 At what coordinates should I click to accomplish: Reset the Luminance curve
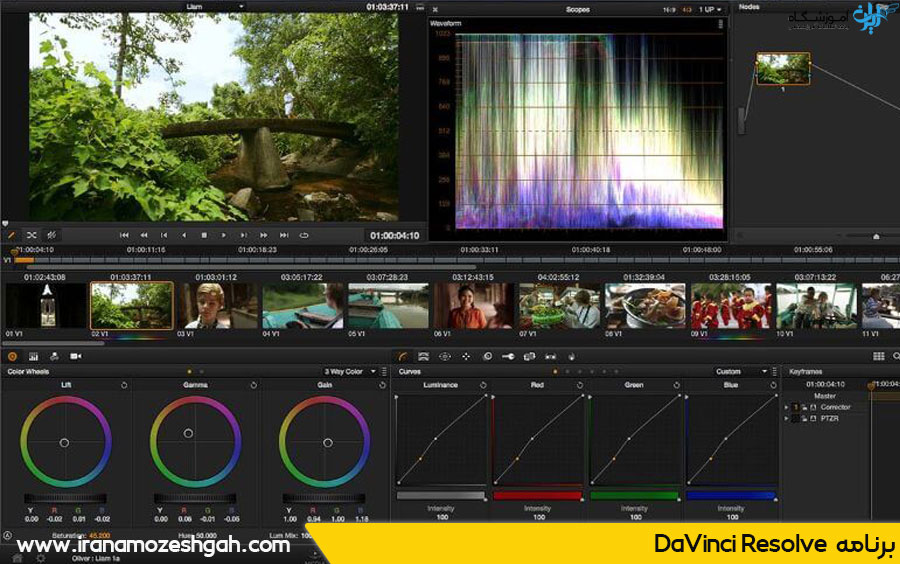coord(483,385)
